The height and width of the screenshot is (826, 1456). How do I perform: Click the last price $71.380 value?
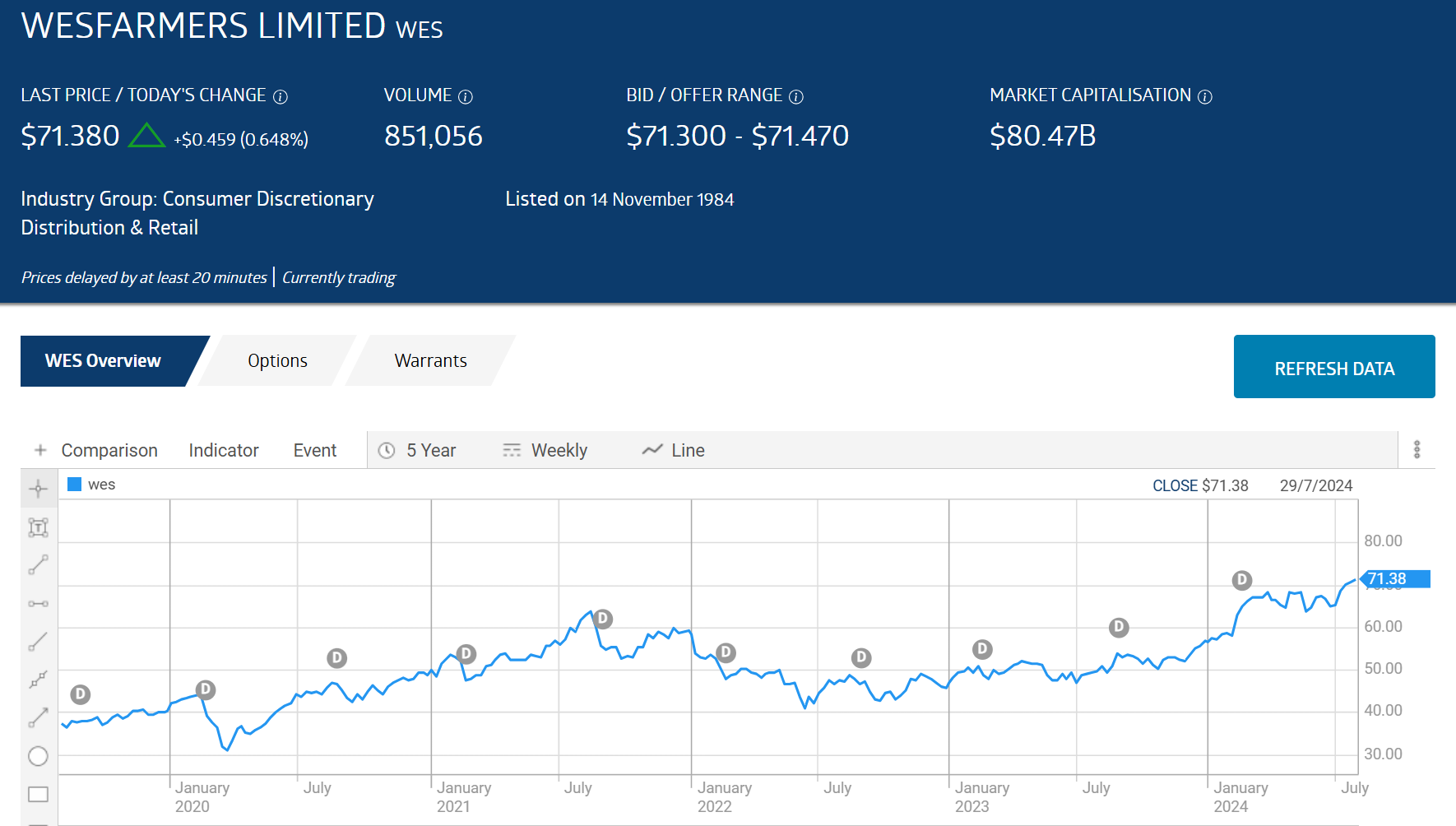point(71,136)
